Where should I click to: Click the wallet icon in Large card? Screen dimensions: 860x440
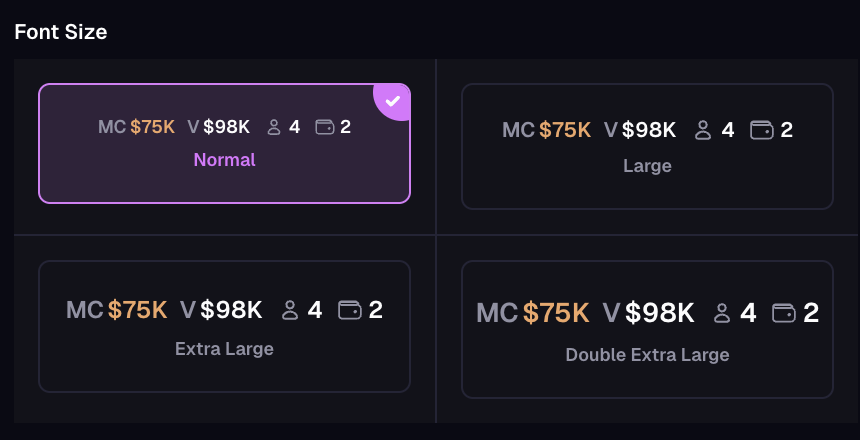(762, 130)
